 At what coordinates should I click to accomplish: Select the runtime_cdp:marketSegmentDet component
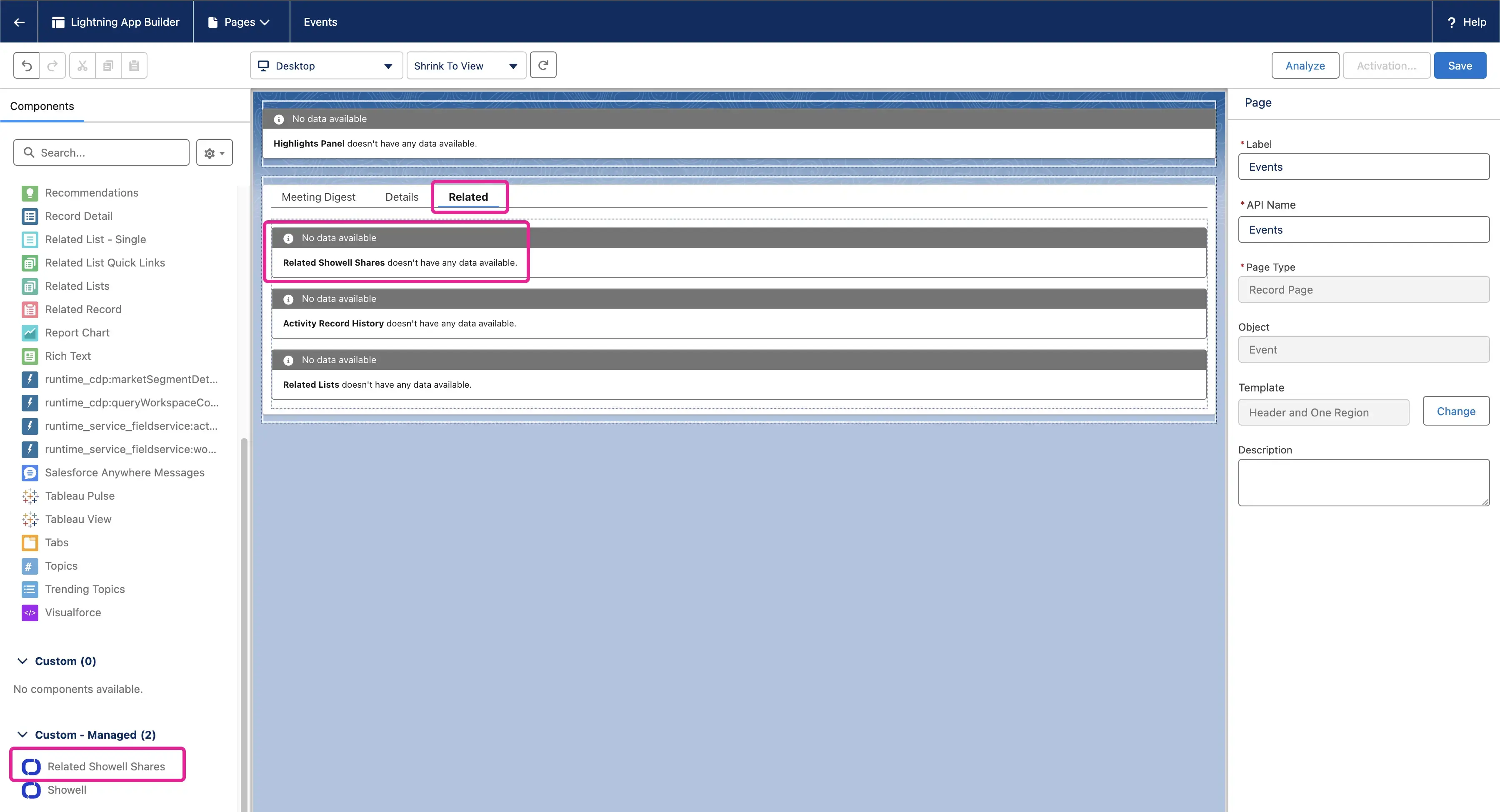click(x=120, y=379)
